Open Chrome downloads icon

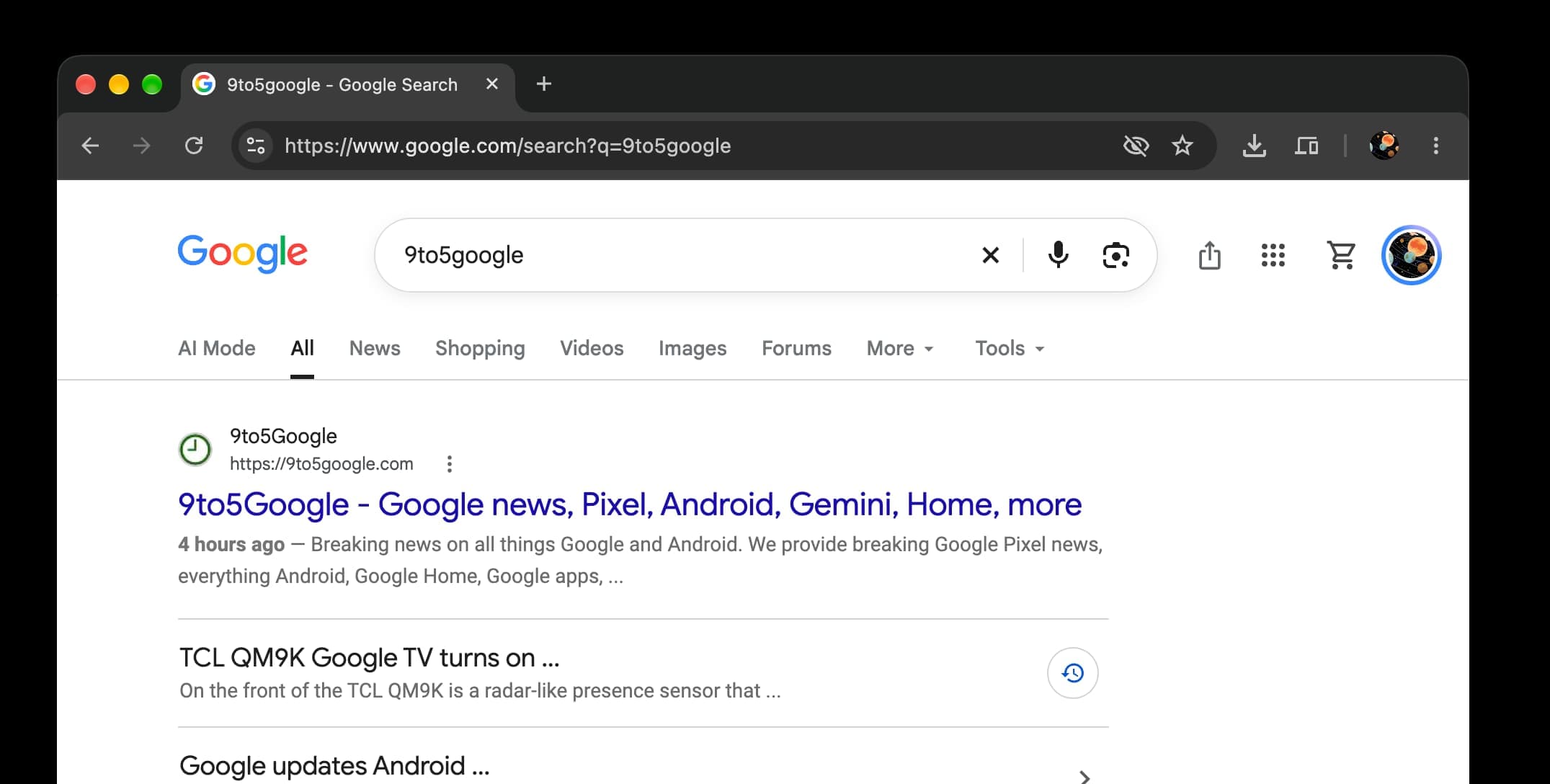[x=1255, y=146]
